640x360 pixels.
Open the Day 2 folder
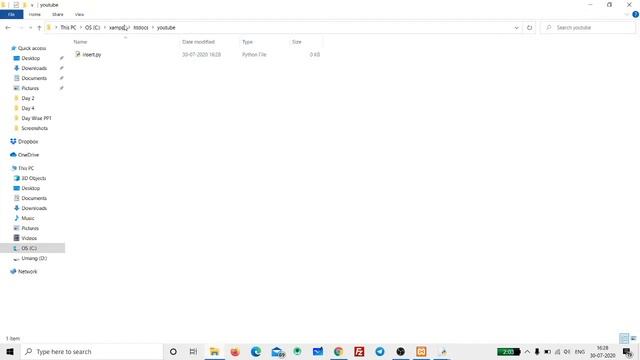[28, 98]
